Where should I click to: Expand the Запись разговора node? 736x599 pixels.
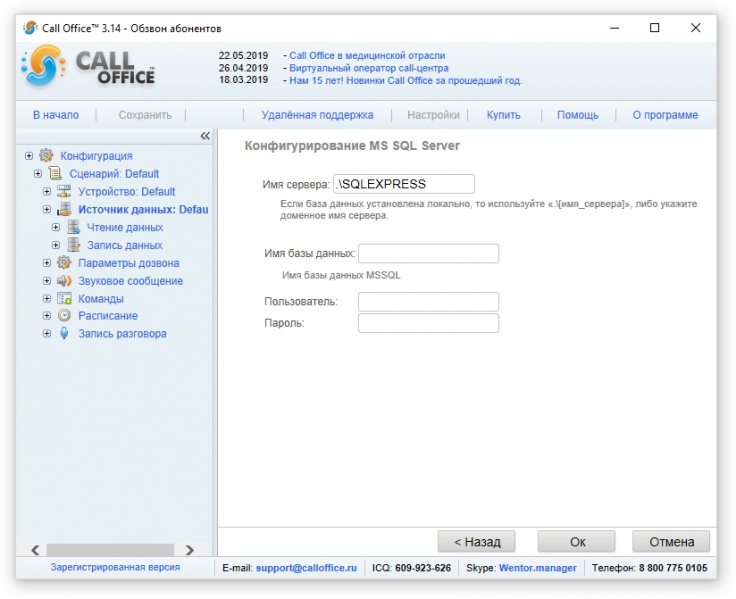46,333
